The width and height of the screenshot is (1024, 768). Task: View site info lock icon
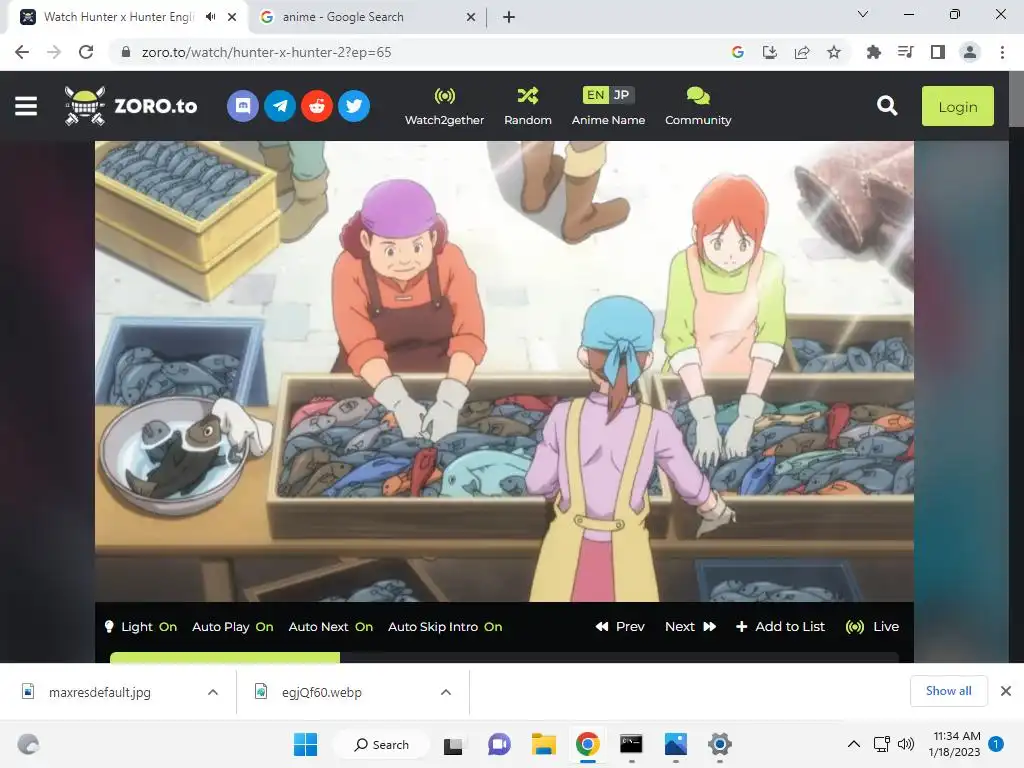[126, 52]
